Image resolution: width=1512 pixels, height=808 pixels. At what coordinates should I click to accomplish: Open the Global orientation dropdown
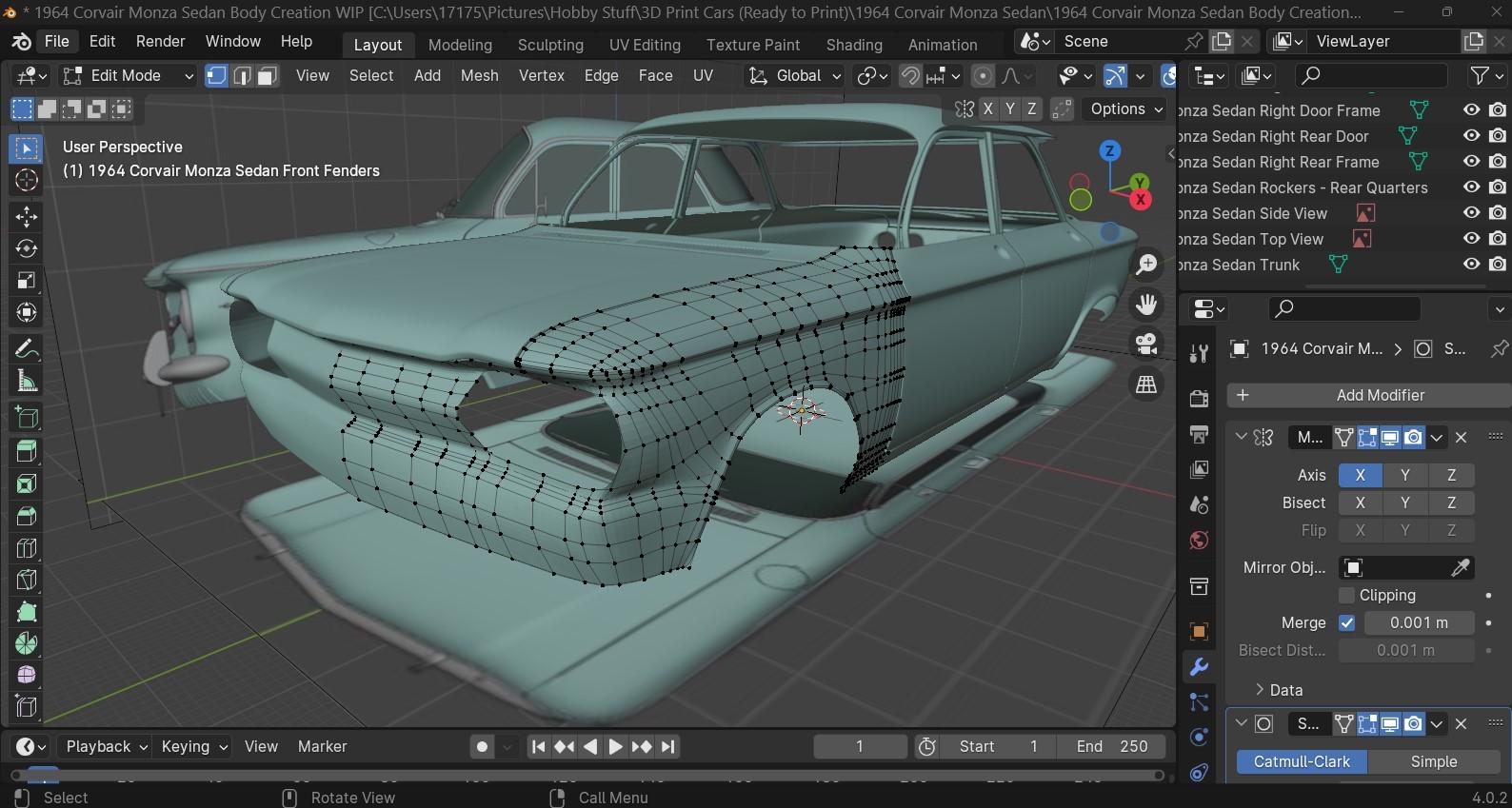coord(795,76)
